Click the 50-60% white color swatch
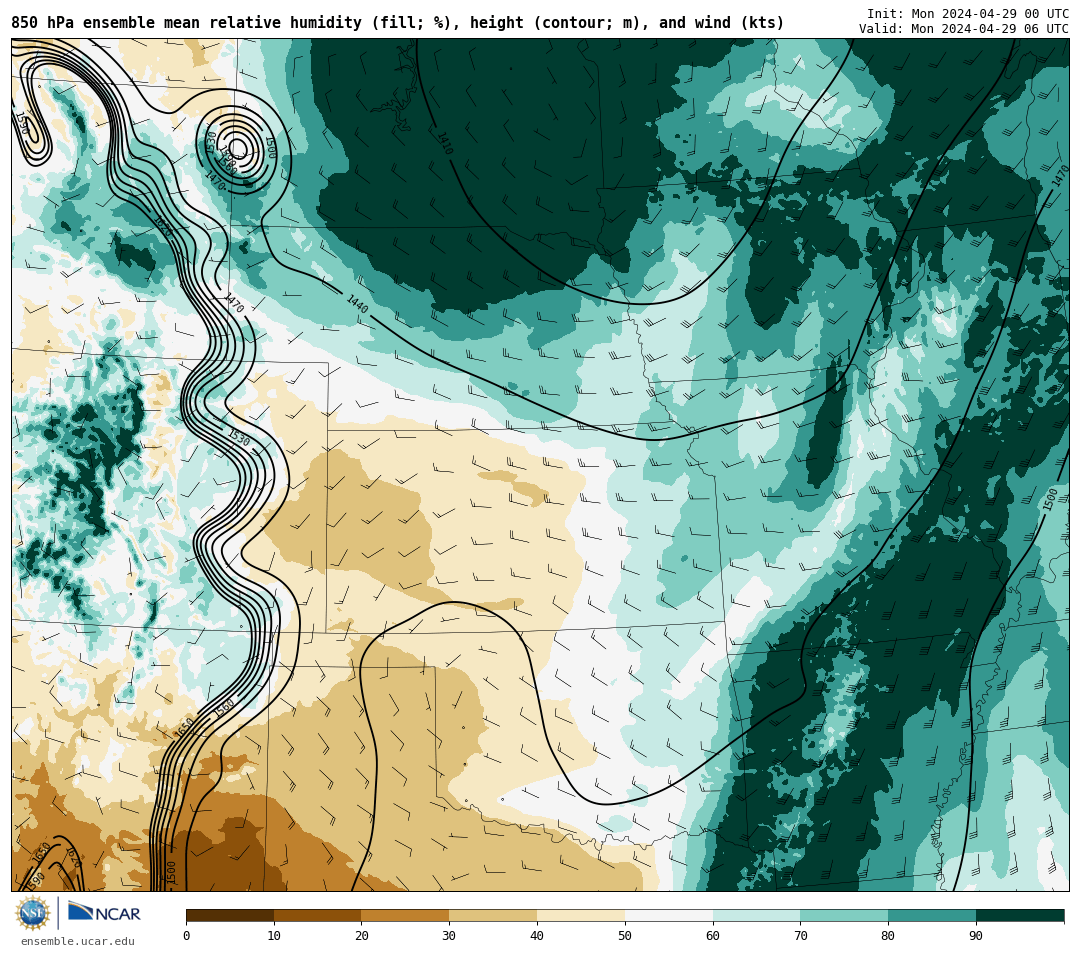Image resolution: width=1080 pixels, height=954 pixels. pos(669,915)
